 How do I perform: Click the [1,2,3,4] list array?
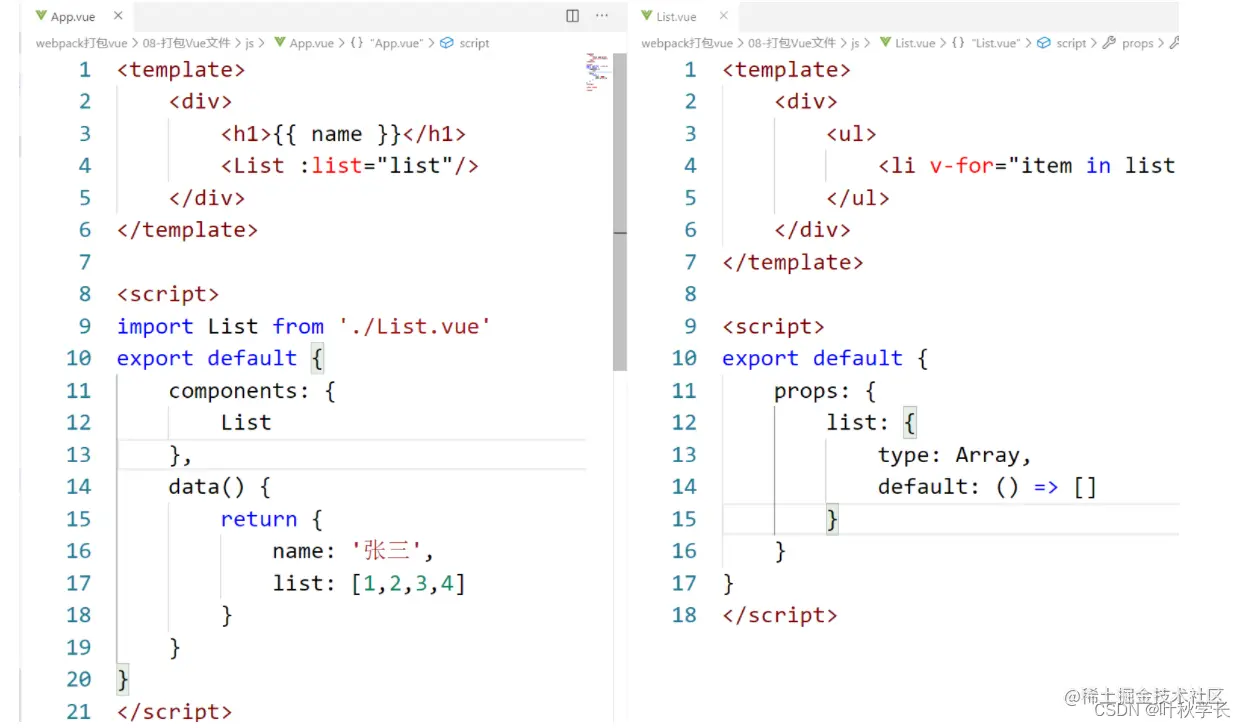[408, 582]
